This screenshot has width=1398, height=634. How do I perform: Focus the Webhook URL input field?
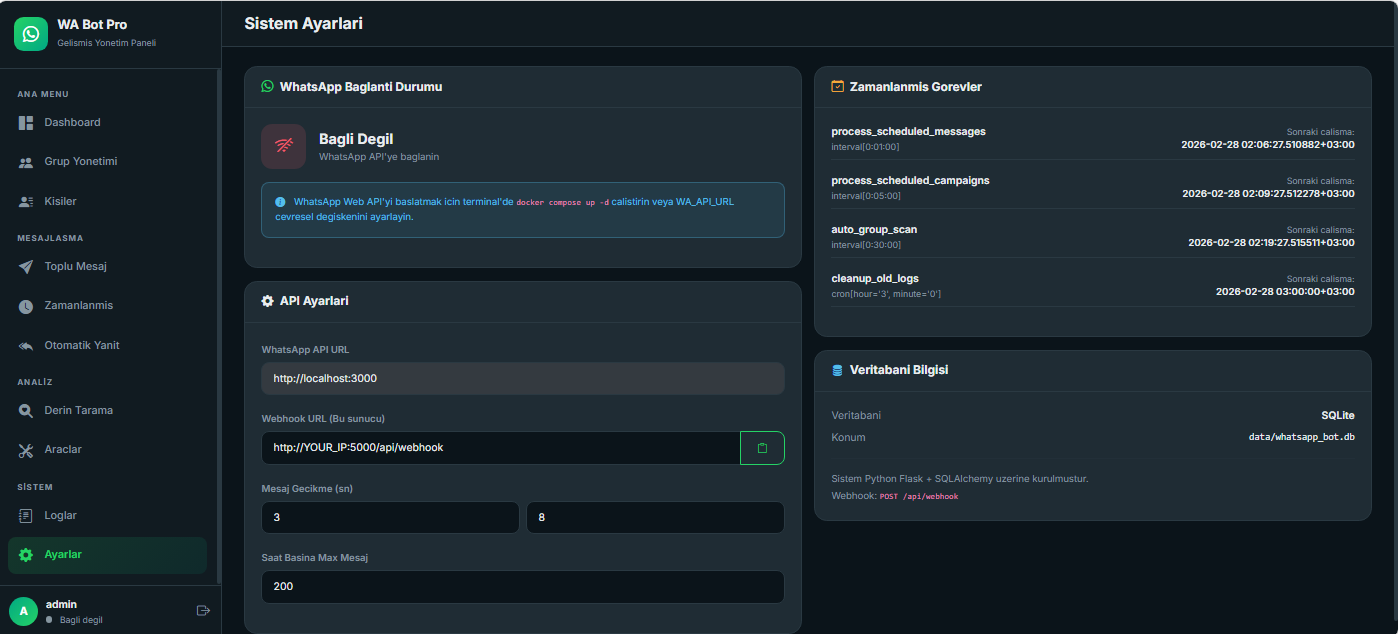[500, 448]
